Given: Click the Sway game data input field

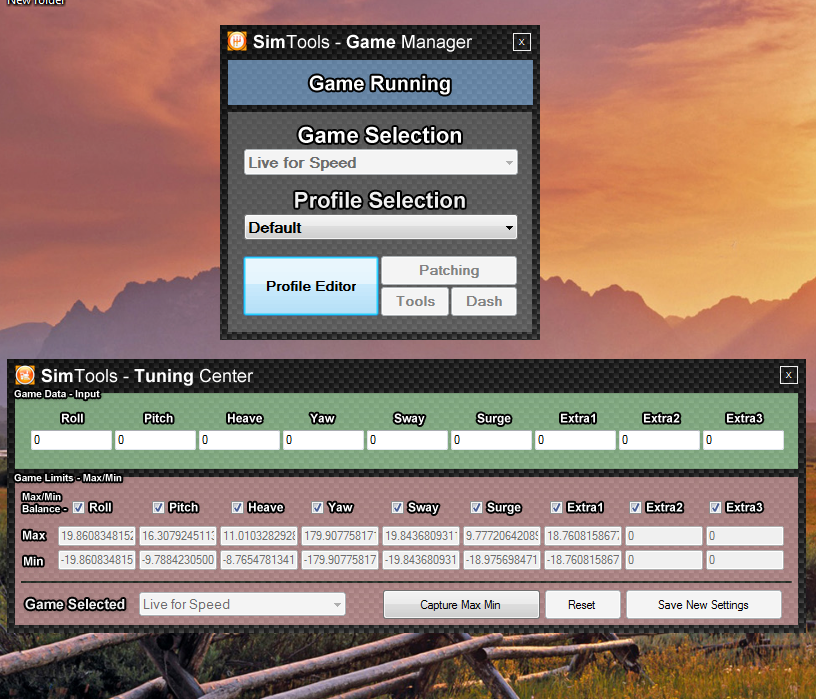Looking at the screenshot, I should pos(407,440).
